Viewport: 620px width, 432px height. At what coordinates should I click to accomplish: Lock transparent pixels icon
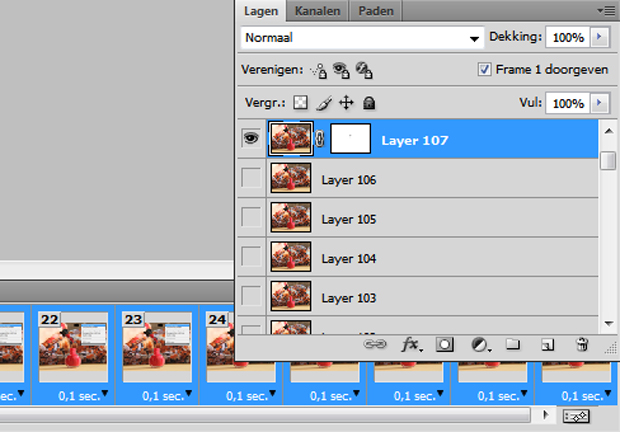pyautogui.click(x=301, y=103)
